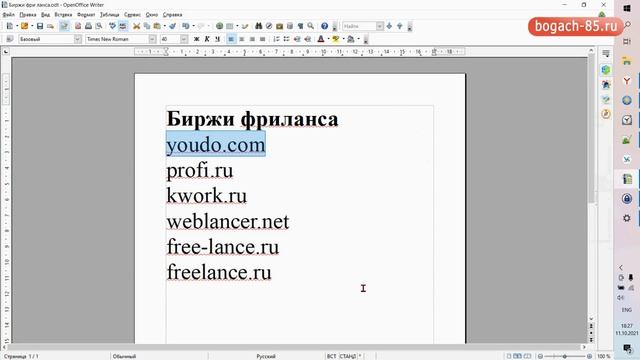Click the New document icon
The width and height of the screenshot is (640, 360).
point(10,26)
